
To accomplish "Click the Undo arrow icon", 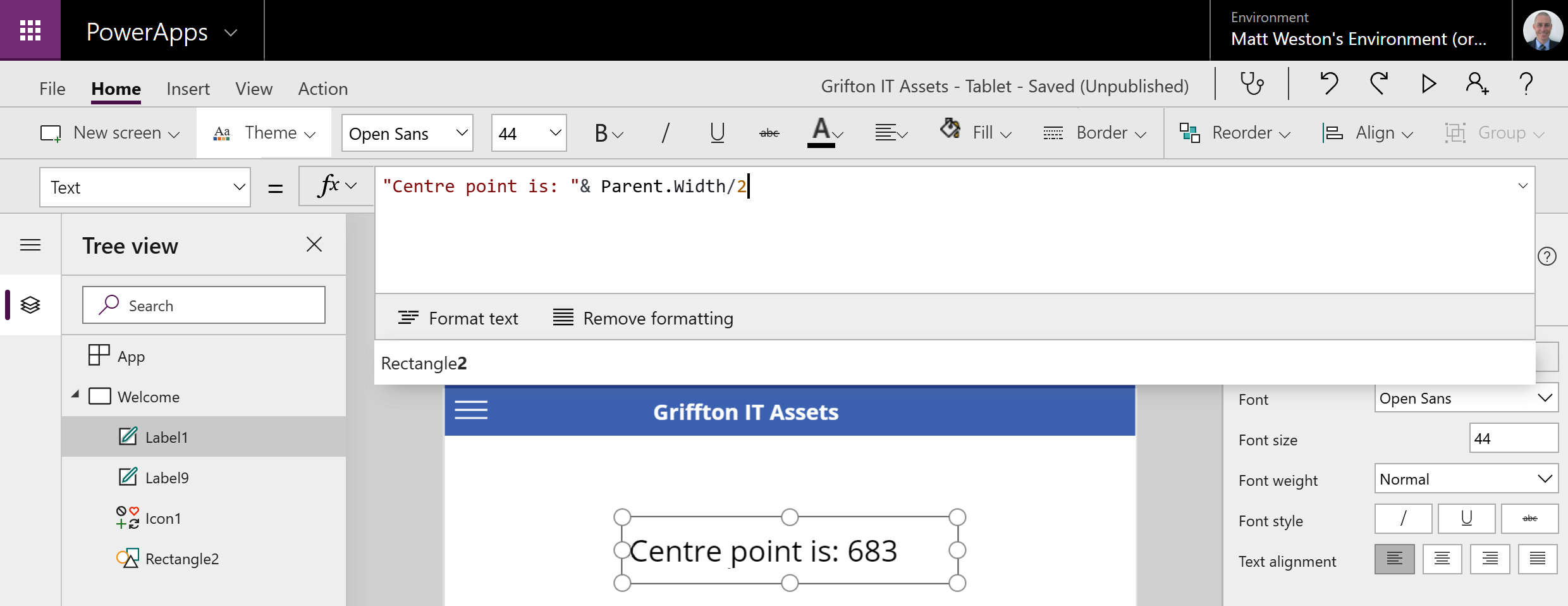I will coord(1329,83).
